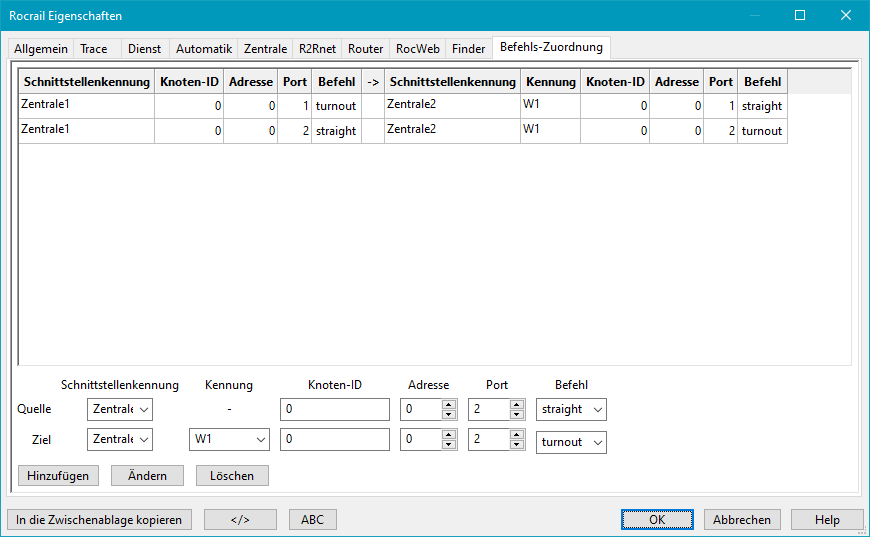This screenshot has height=537, width=870.
Task: Go to the RocWeb tab
Action: click(417, 48)
